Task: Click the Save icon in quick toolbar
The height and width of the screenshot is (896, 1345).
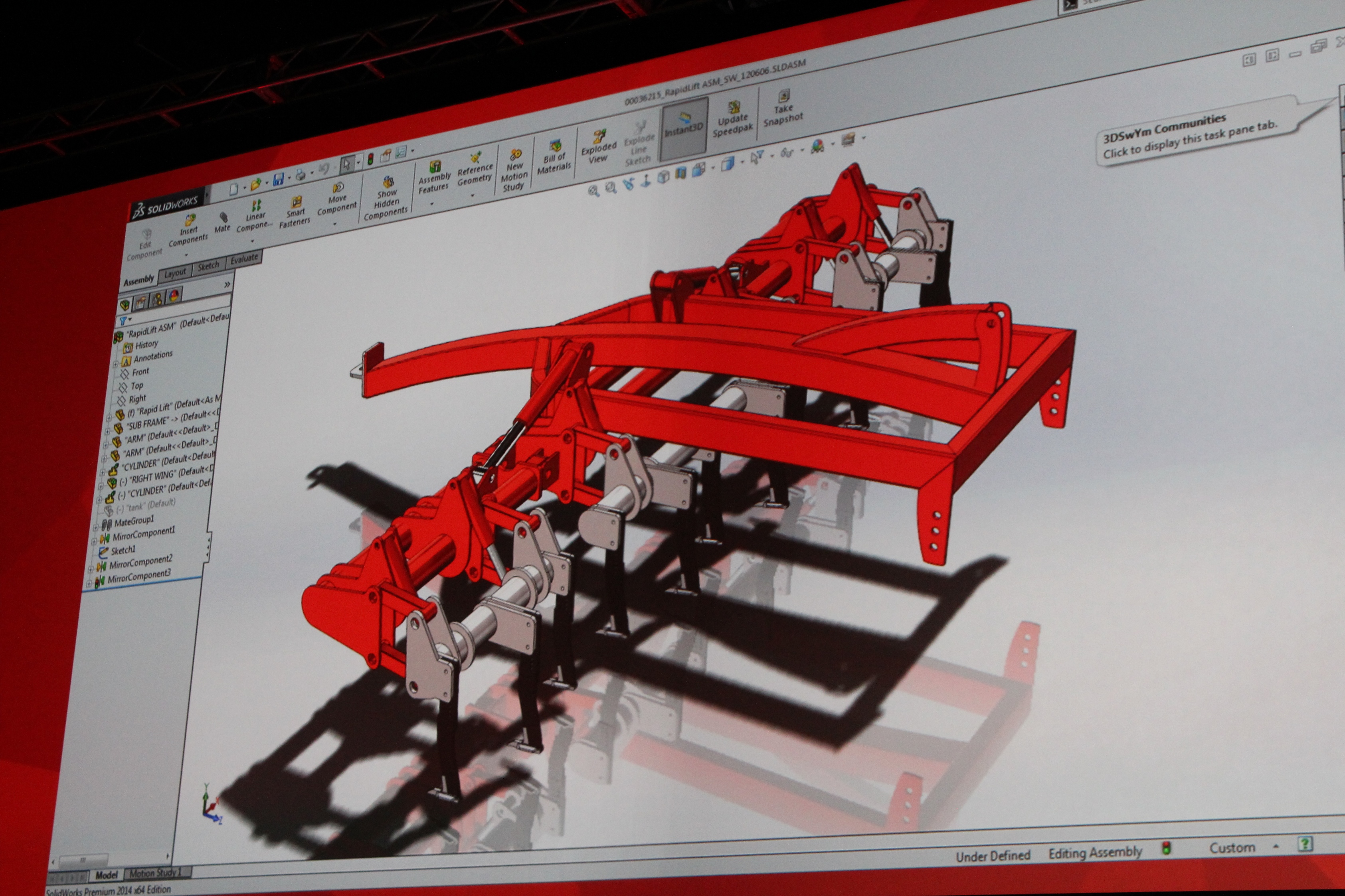Action: (278, 180)
